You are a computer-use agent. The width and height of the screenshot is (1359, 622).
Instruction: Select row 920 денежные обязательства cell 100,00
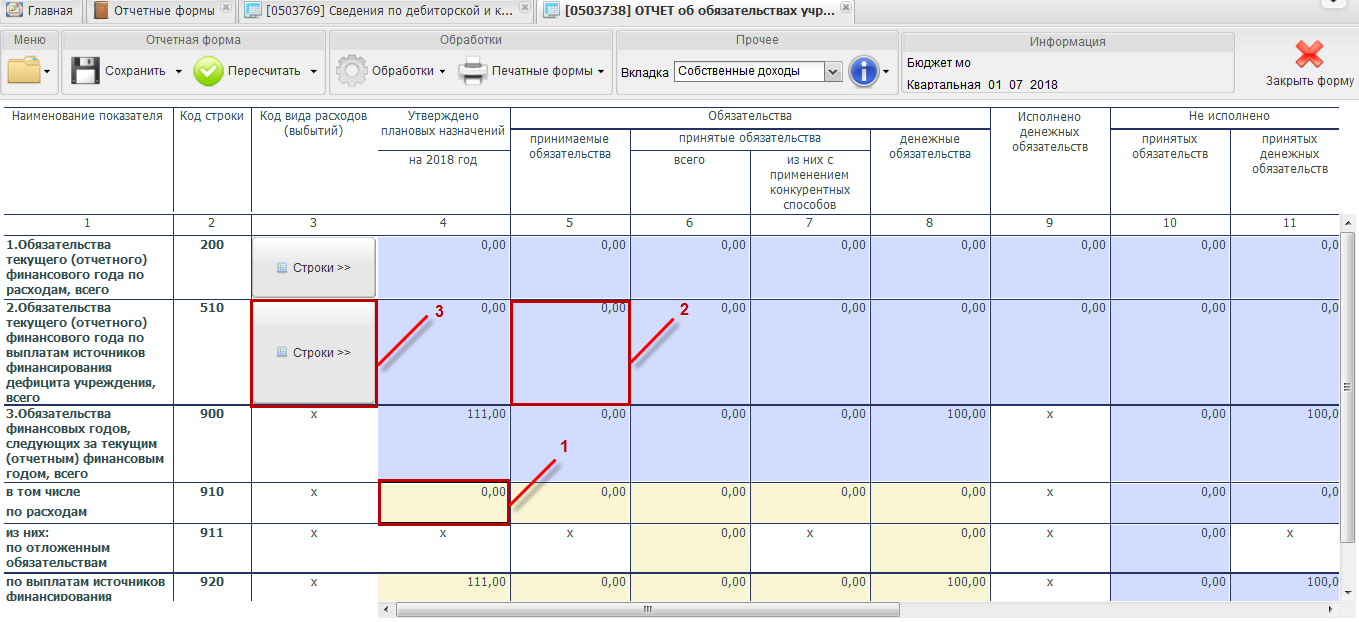tap(930, 586)
